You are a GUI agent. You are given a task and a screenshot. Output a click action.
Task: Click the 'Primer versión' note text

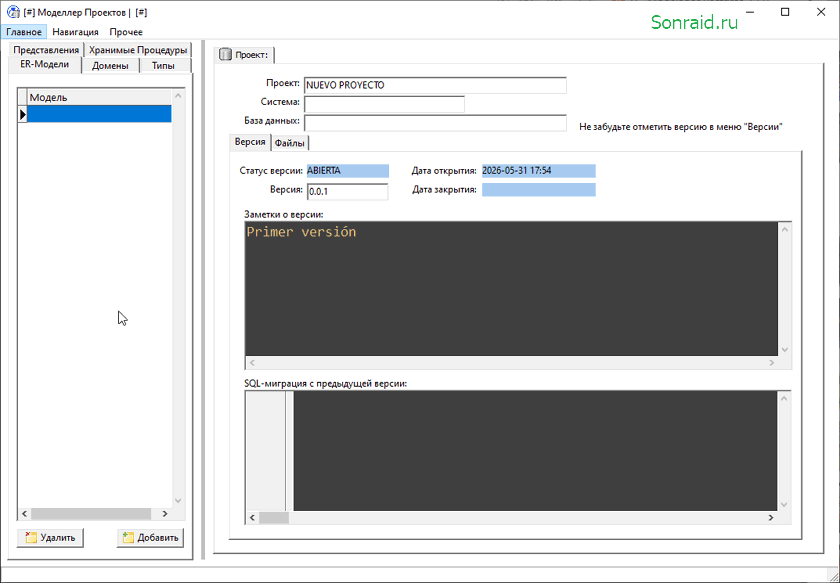301,232
